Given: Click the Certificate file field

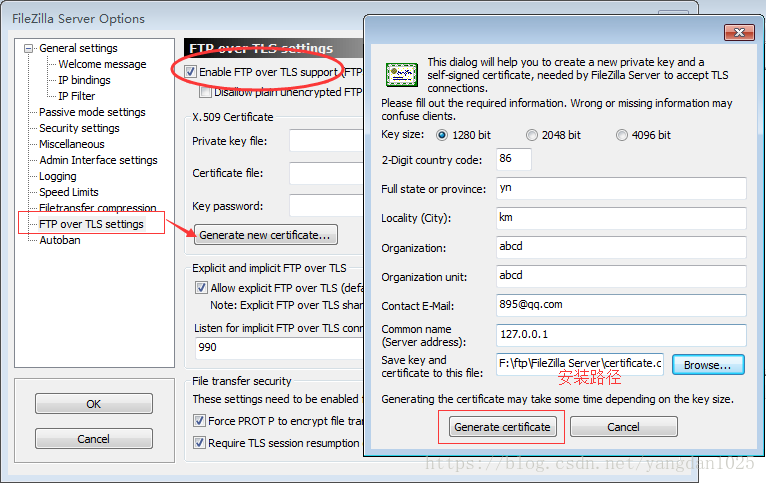Looking at the screenshot, I should (x=326, y=173).
